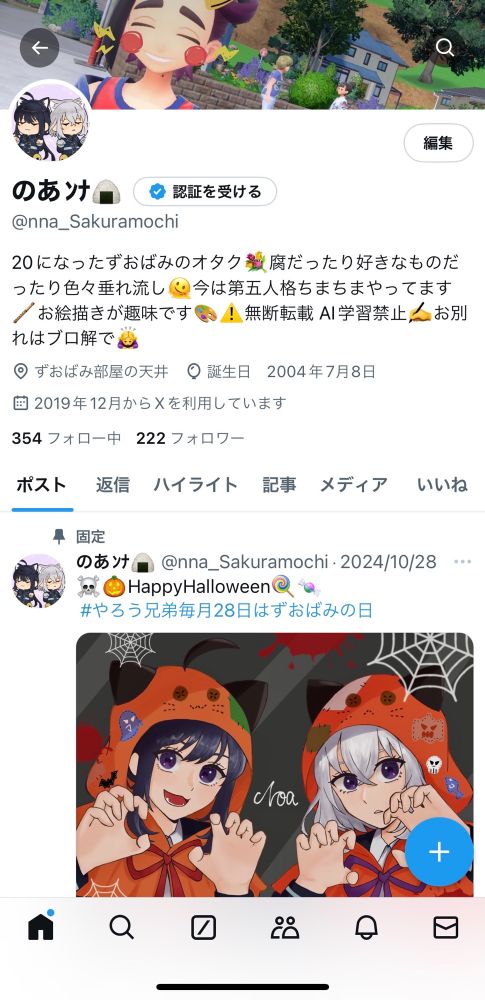Tap the blue compose plus button
The height and width of the screenshot is (1000, 485).
tap(439, 851)
